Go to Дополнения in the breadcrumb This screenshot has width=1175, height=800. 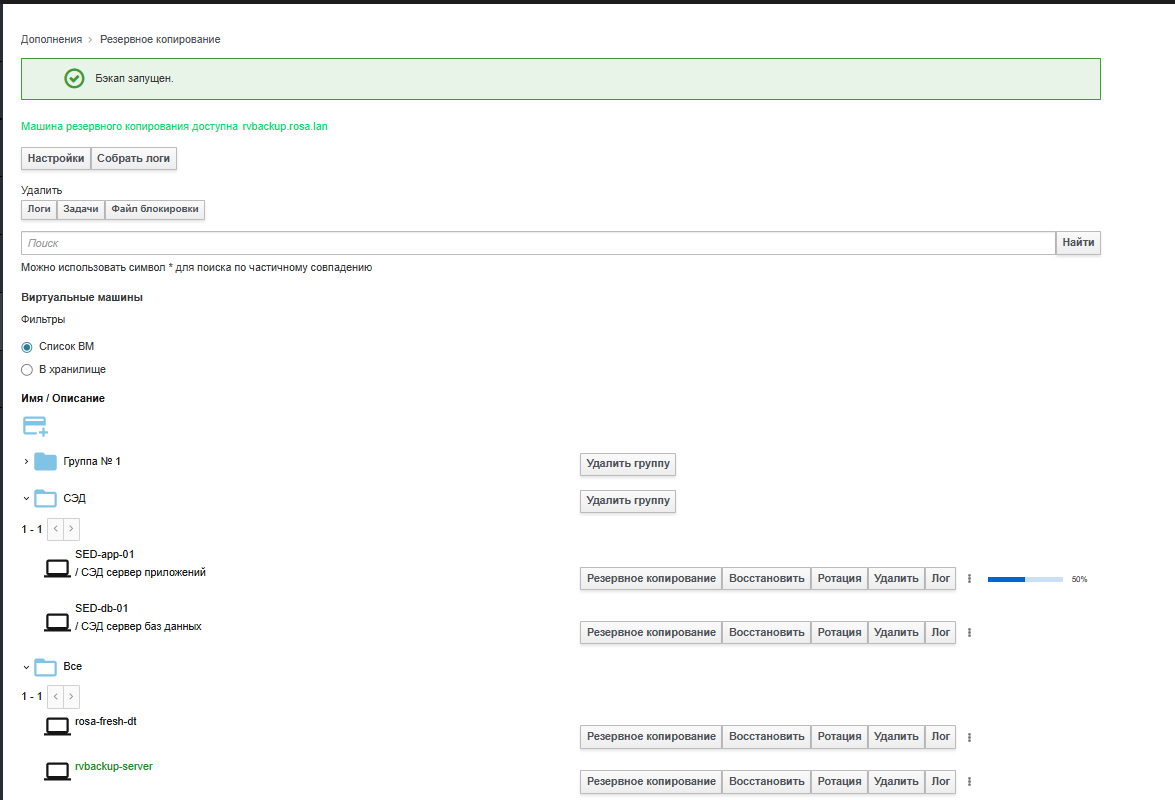[x=51, y=39]
